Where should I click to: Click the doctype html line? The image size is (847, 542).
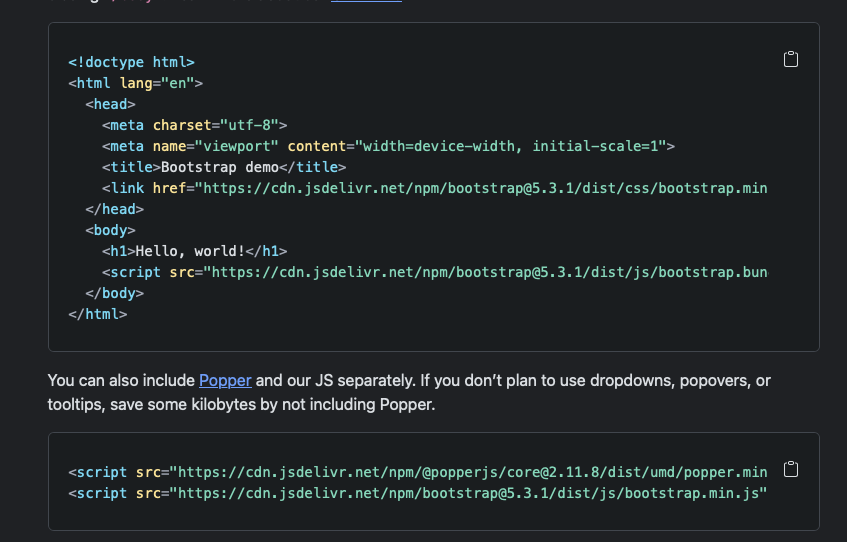pyautogui.click(x=131, y=62)
